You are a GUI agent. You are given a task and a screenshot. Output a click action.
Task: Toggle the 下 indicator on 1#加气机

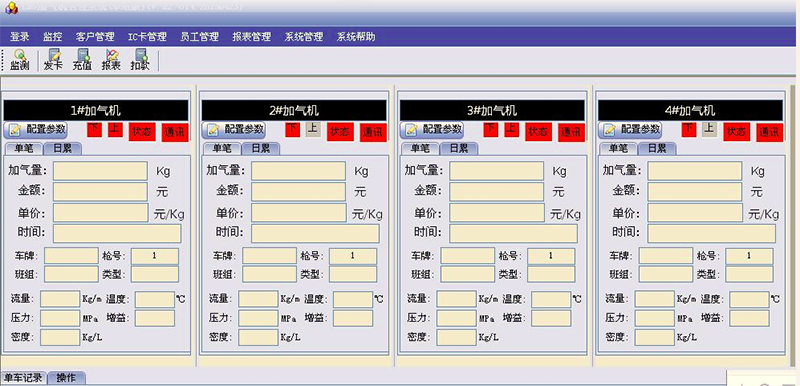pos(95,129)
